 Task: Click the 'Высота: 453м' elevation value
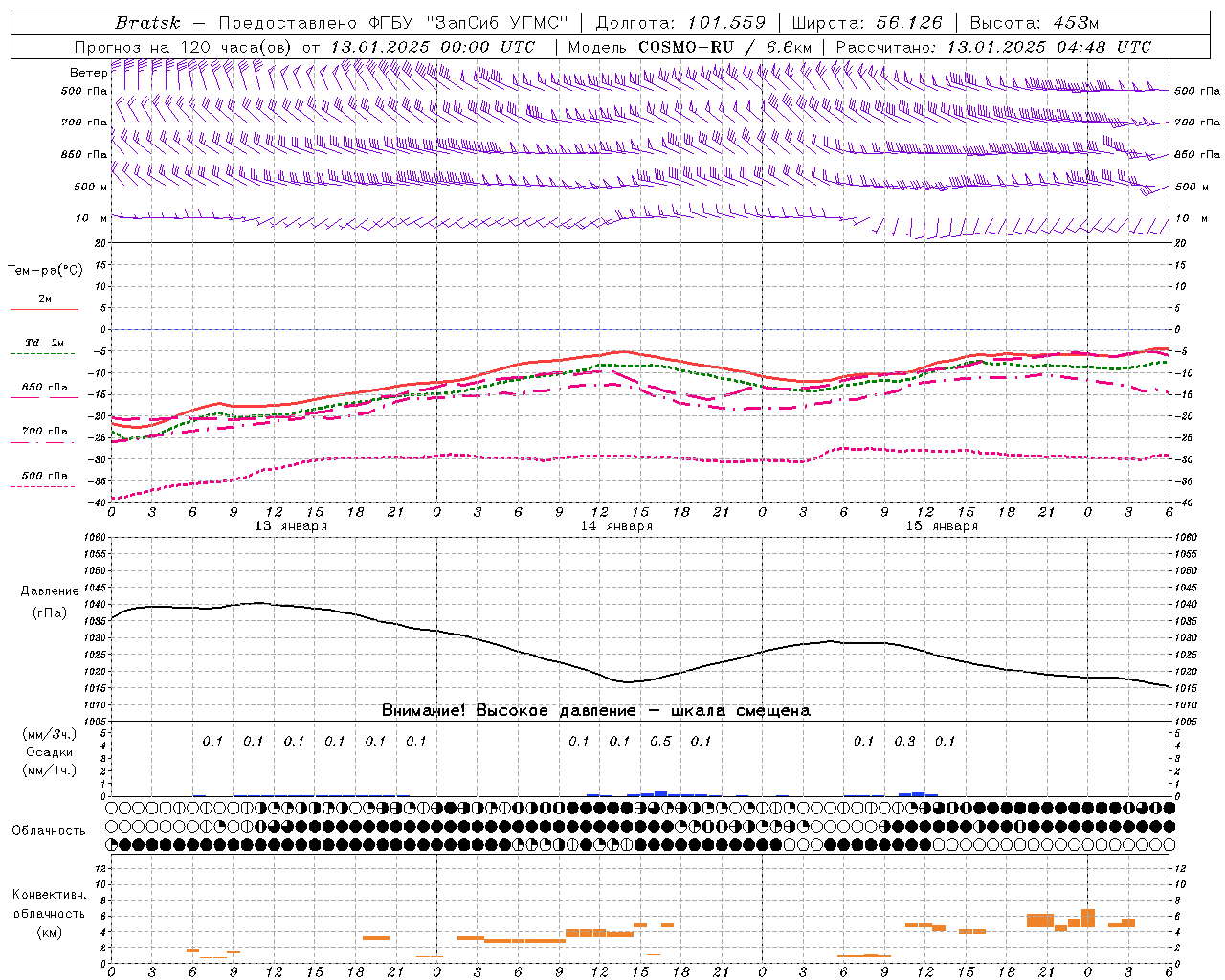(1034, 23)
